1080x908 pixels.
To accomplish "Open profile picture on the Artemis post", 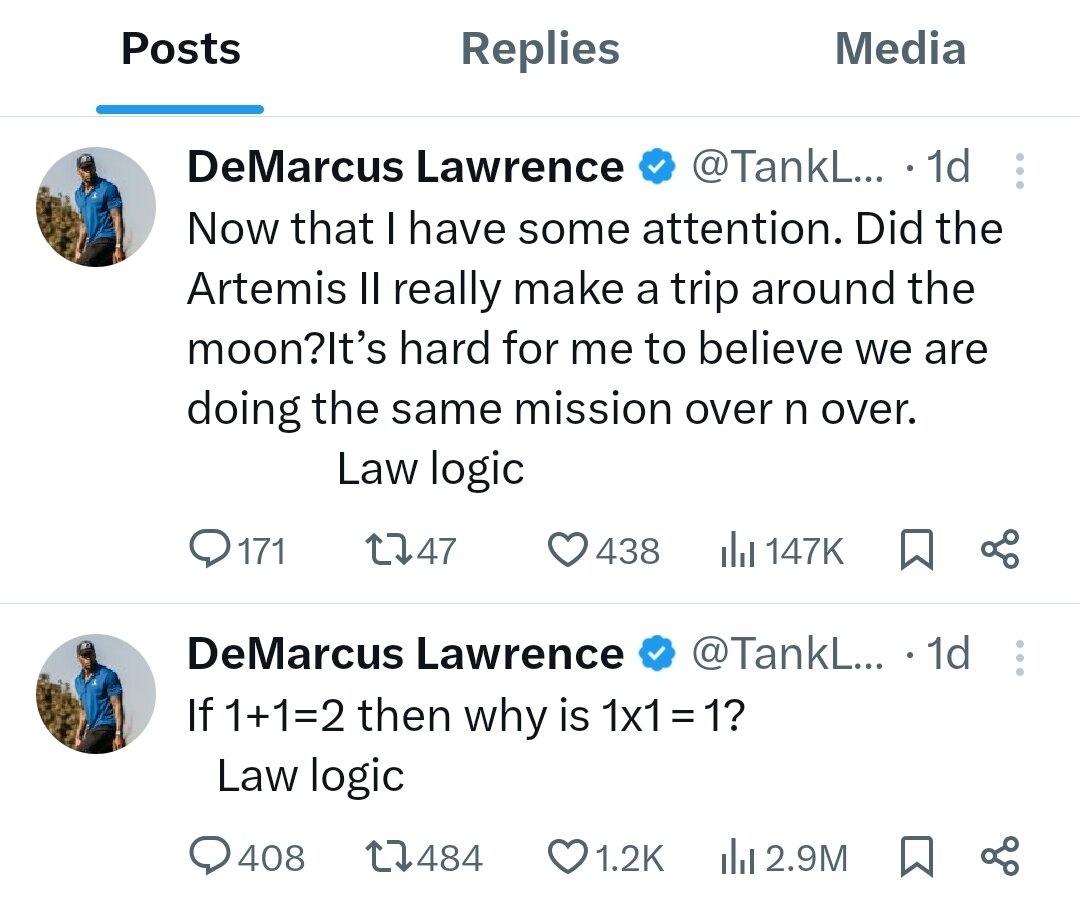I will point(96,207).
